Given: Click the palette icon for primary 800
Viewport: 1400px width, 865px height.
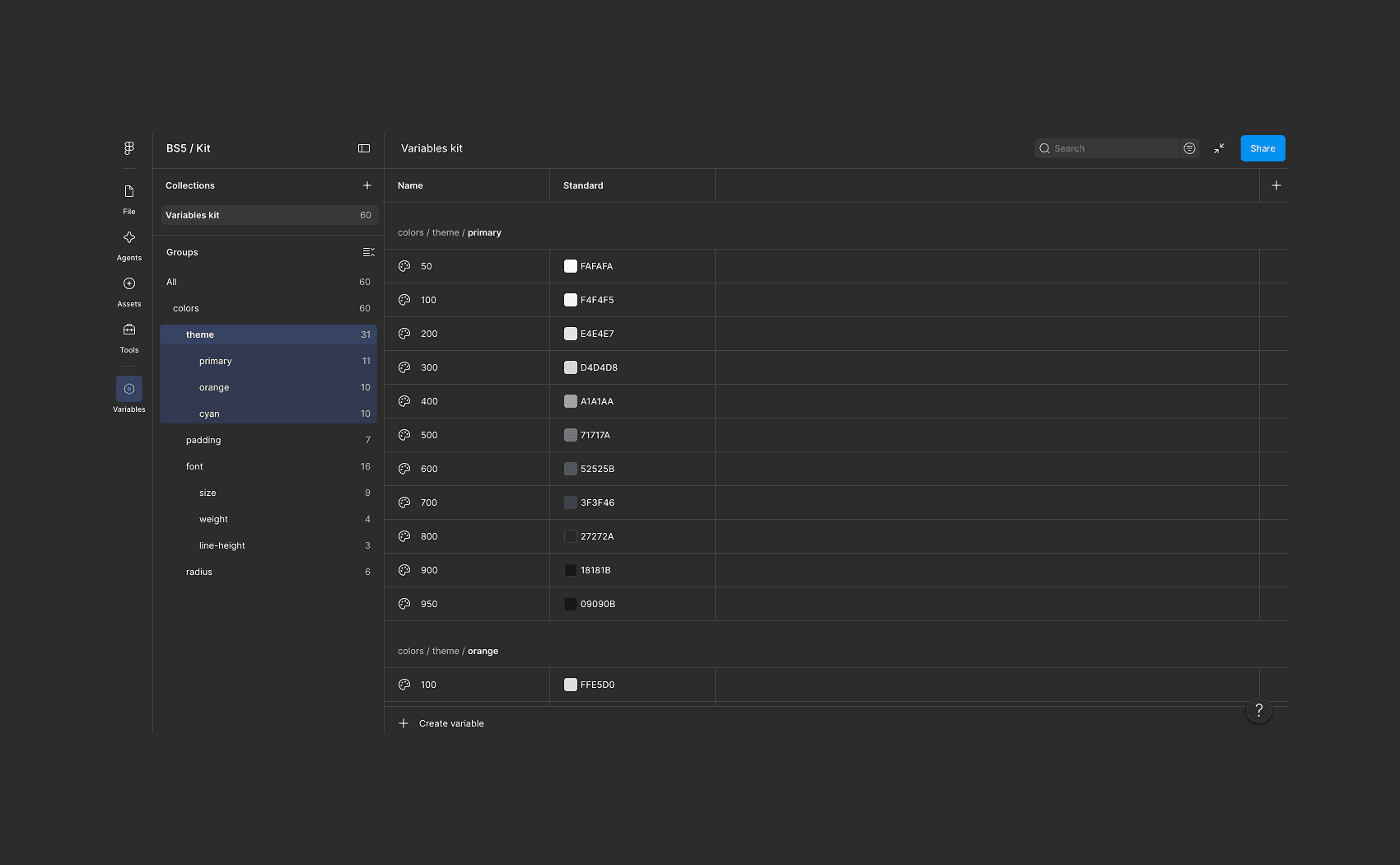Looking at the screenshot, I should (404, 536).
